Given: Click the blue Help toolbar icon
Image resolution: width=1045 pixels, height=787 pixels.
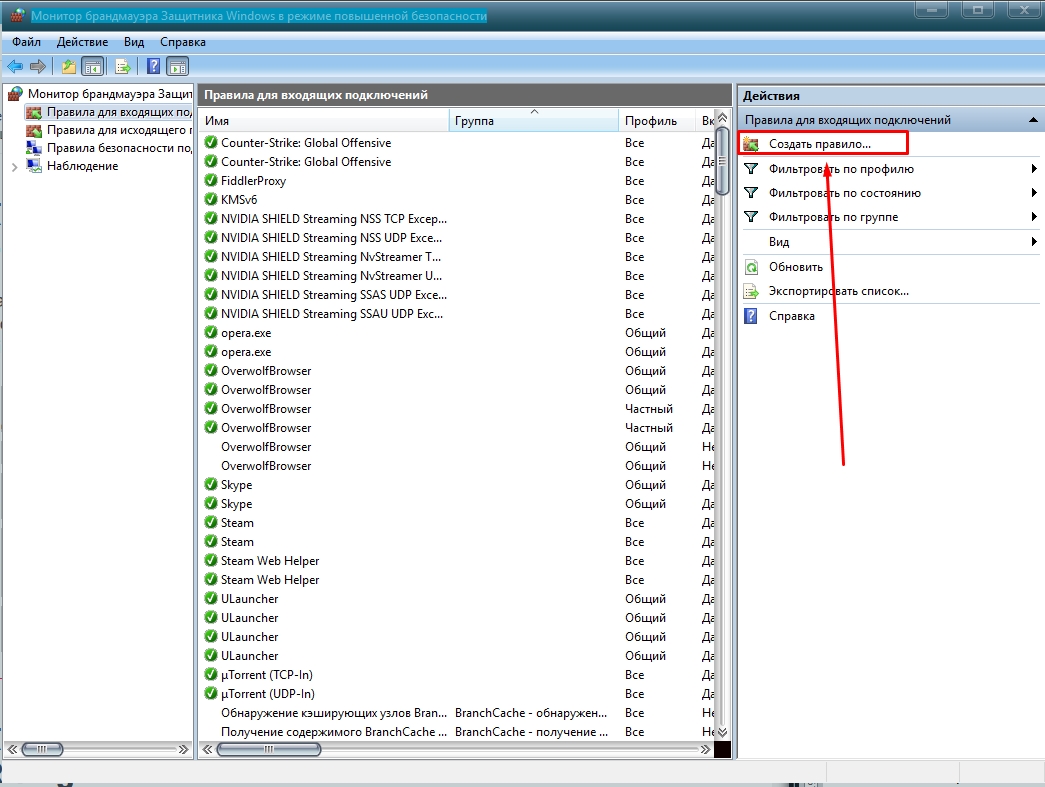Looking at the screenshot, I should pos(153,66).
